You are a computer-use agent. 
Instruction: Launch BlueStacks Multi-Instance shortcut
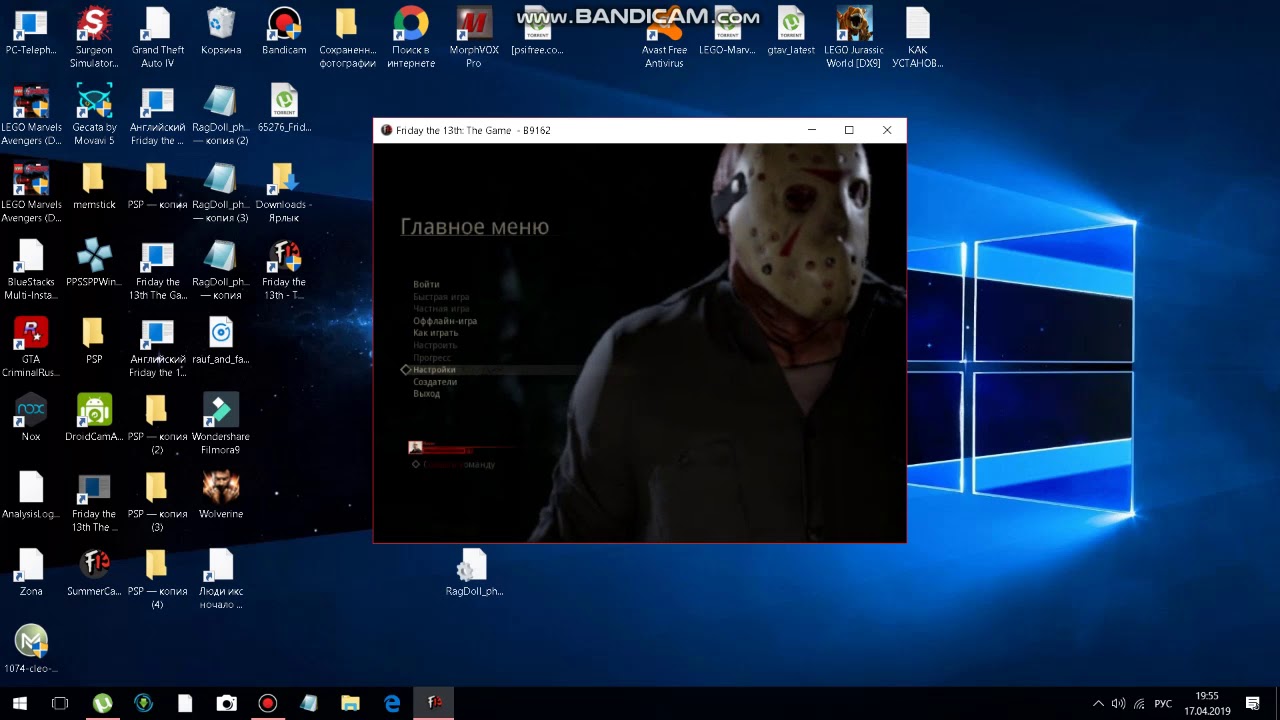(31, 270)
